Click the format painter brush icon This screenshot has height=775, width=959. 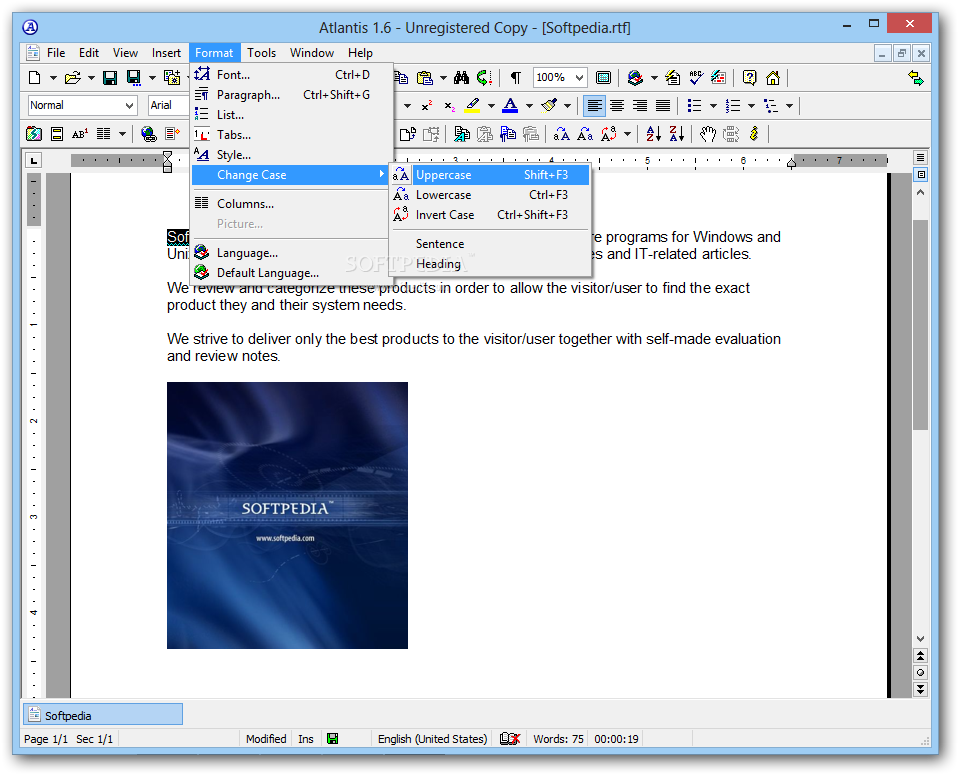[x=549, y=106]
